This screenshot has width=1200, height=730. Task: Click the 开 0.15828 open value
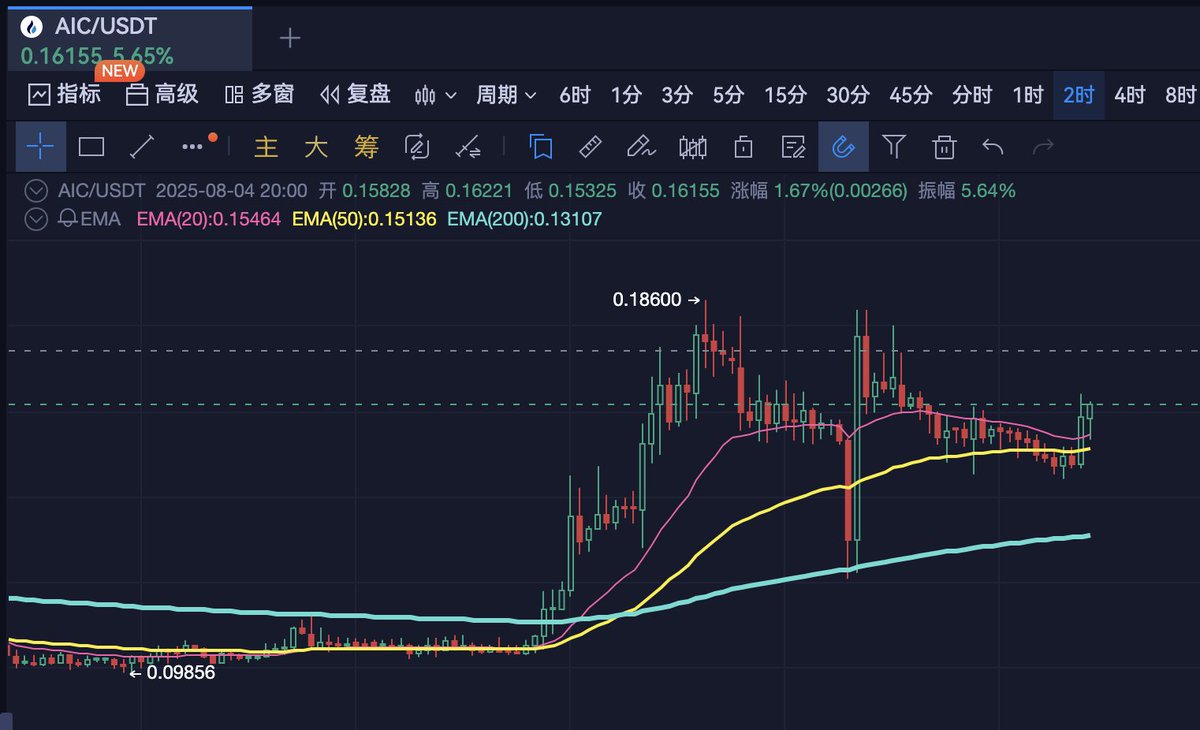click(365, 190)
